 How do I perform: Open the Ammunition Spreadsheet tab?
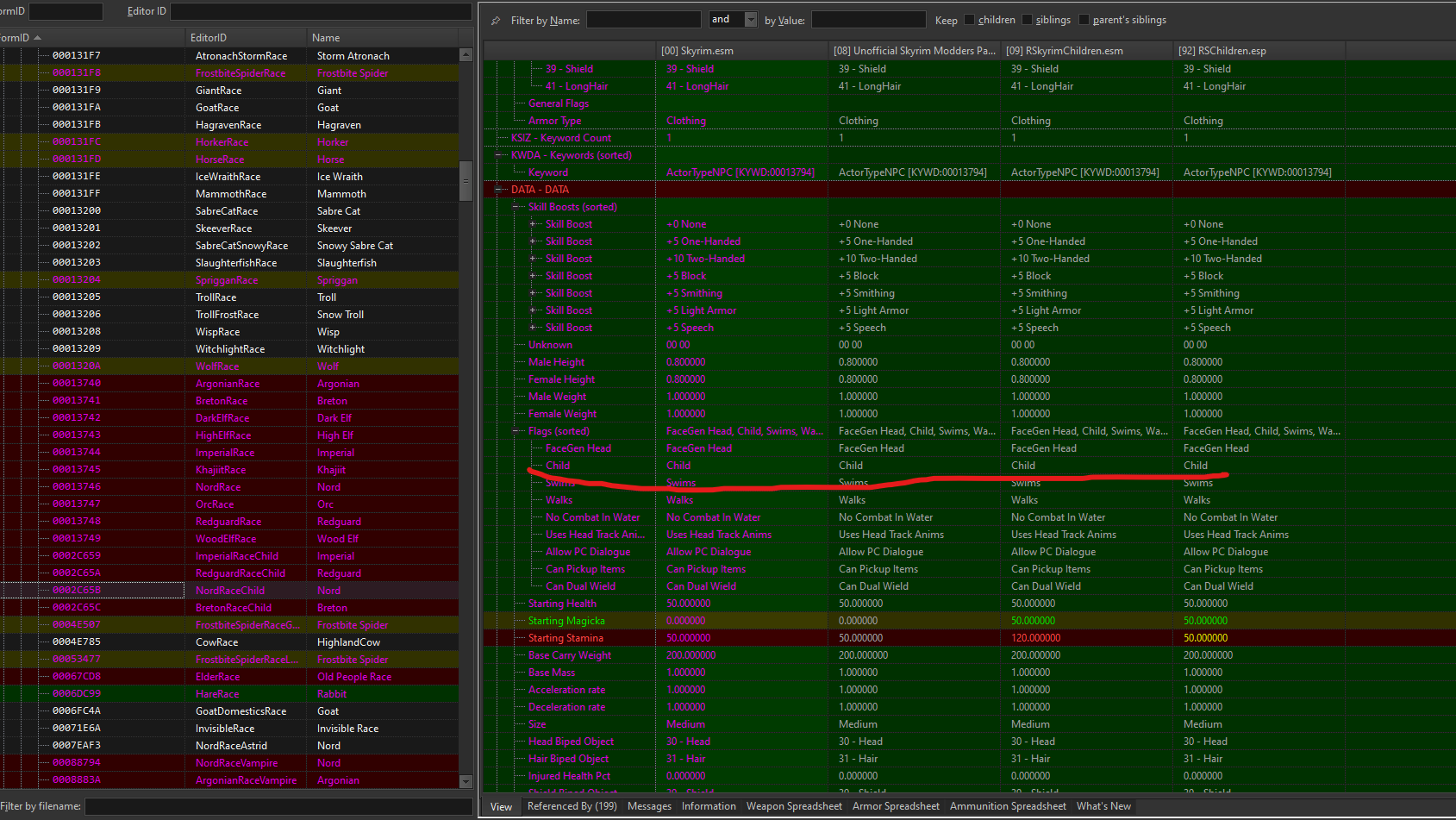[1008, 806]
